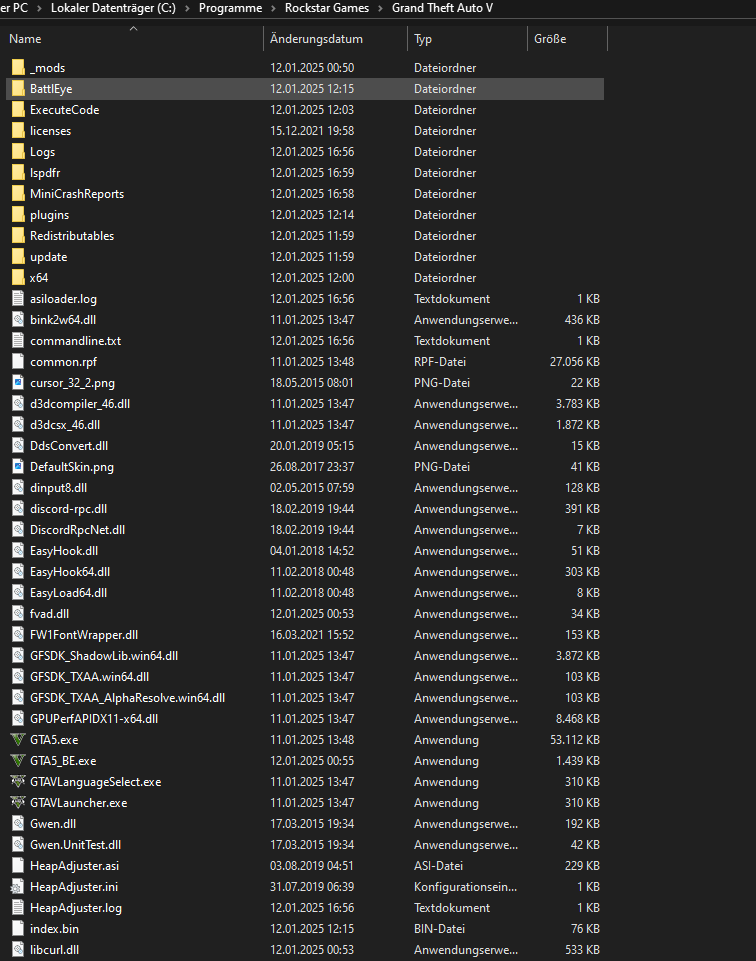The width and height of the screenshot is (756, 961).
Task: Select DiscordRpcNet.dll file name
Action: (x=77, y=530)
